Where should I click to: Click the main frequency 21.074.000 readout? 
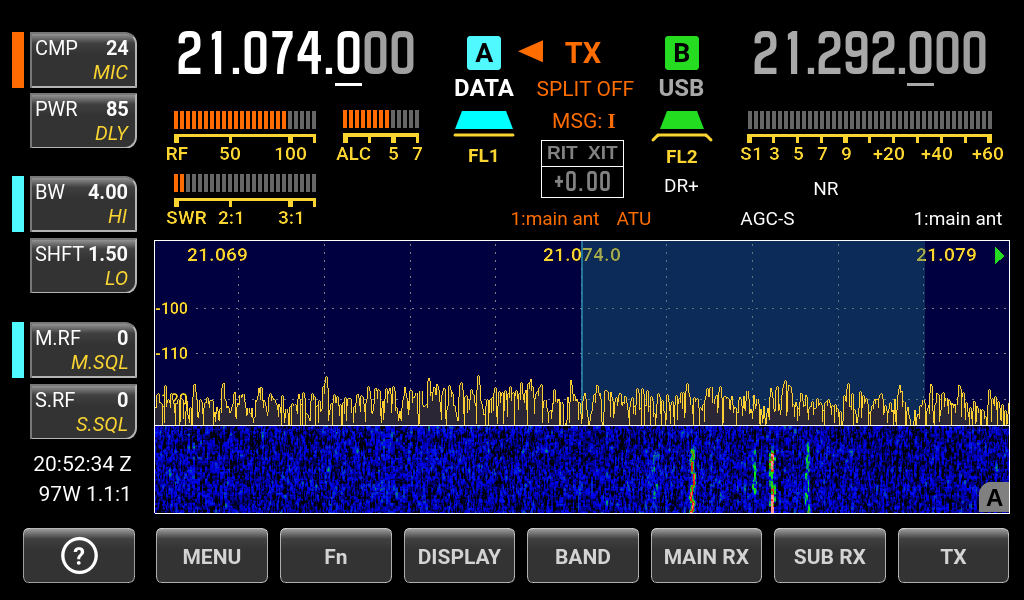pos(295,54)
